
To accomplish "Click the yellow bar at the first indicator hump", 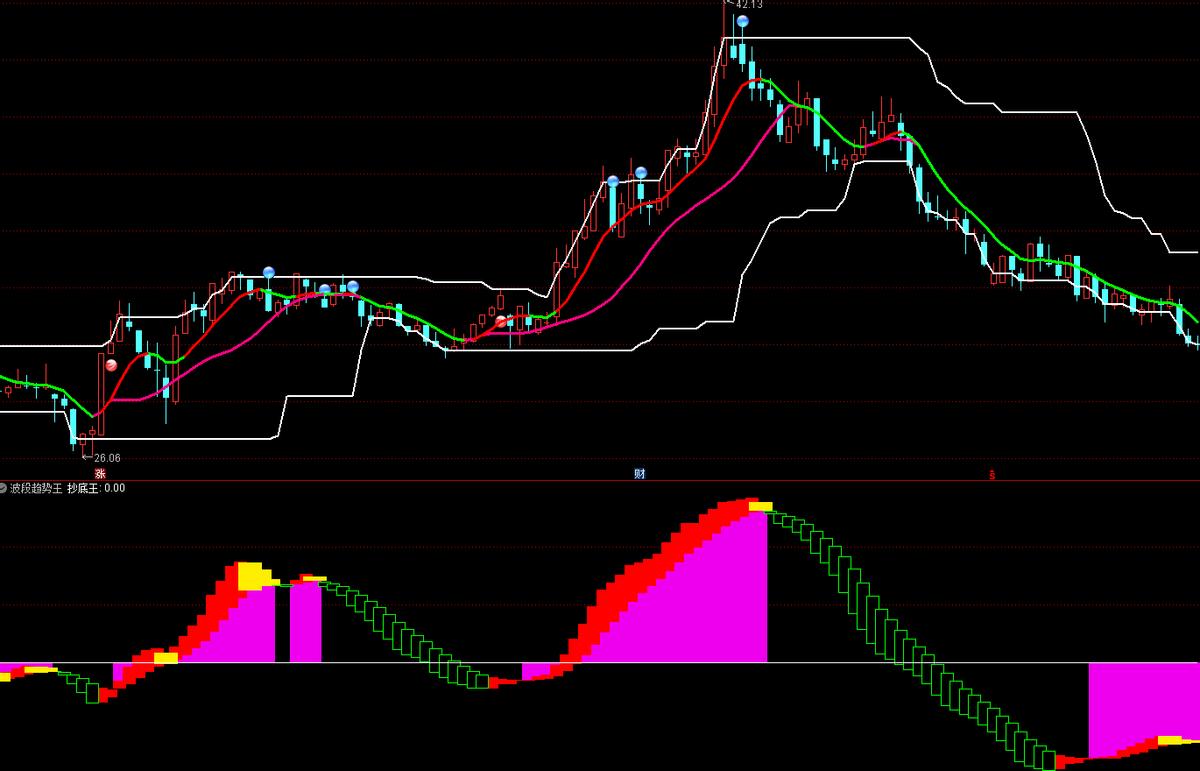I will click(255, 575).
